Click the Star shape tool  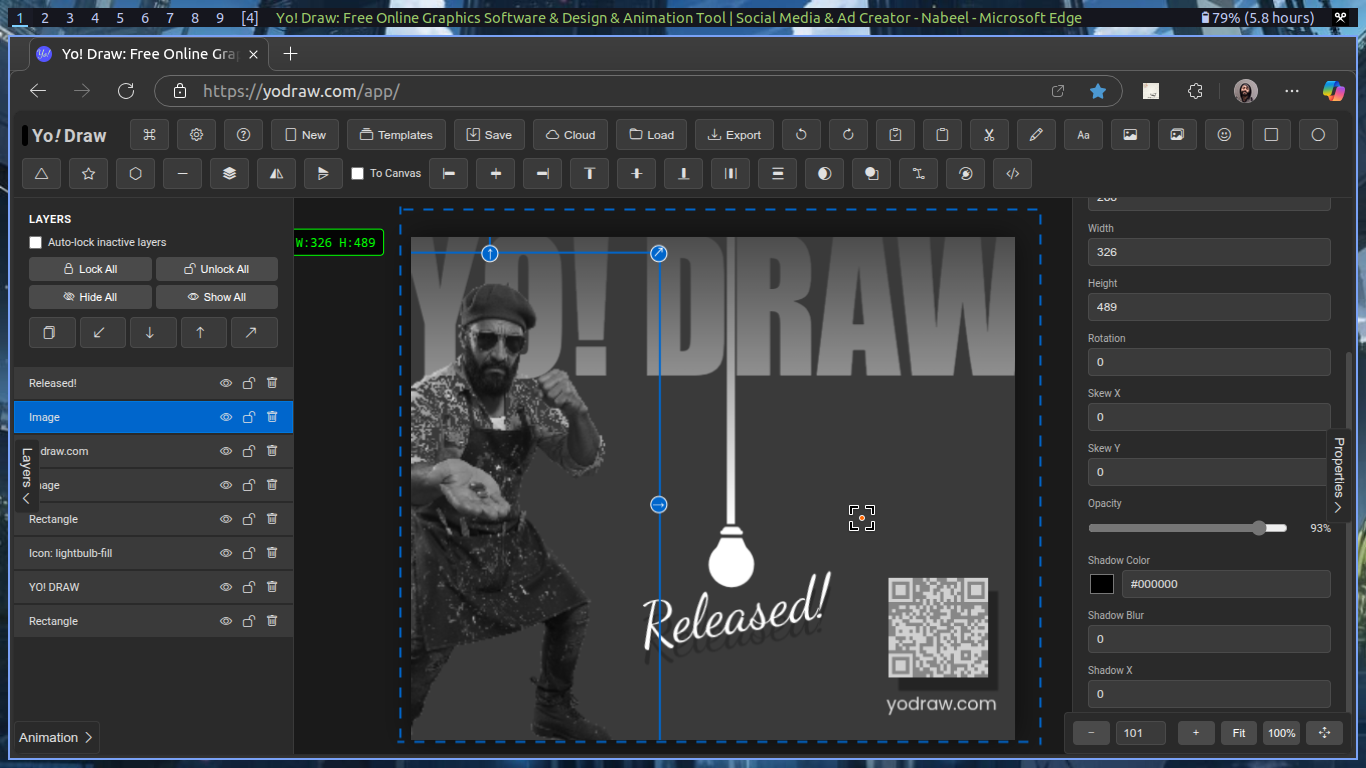pyautogui.click(x=88, y=173)
